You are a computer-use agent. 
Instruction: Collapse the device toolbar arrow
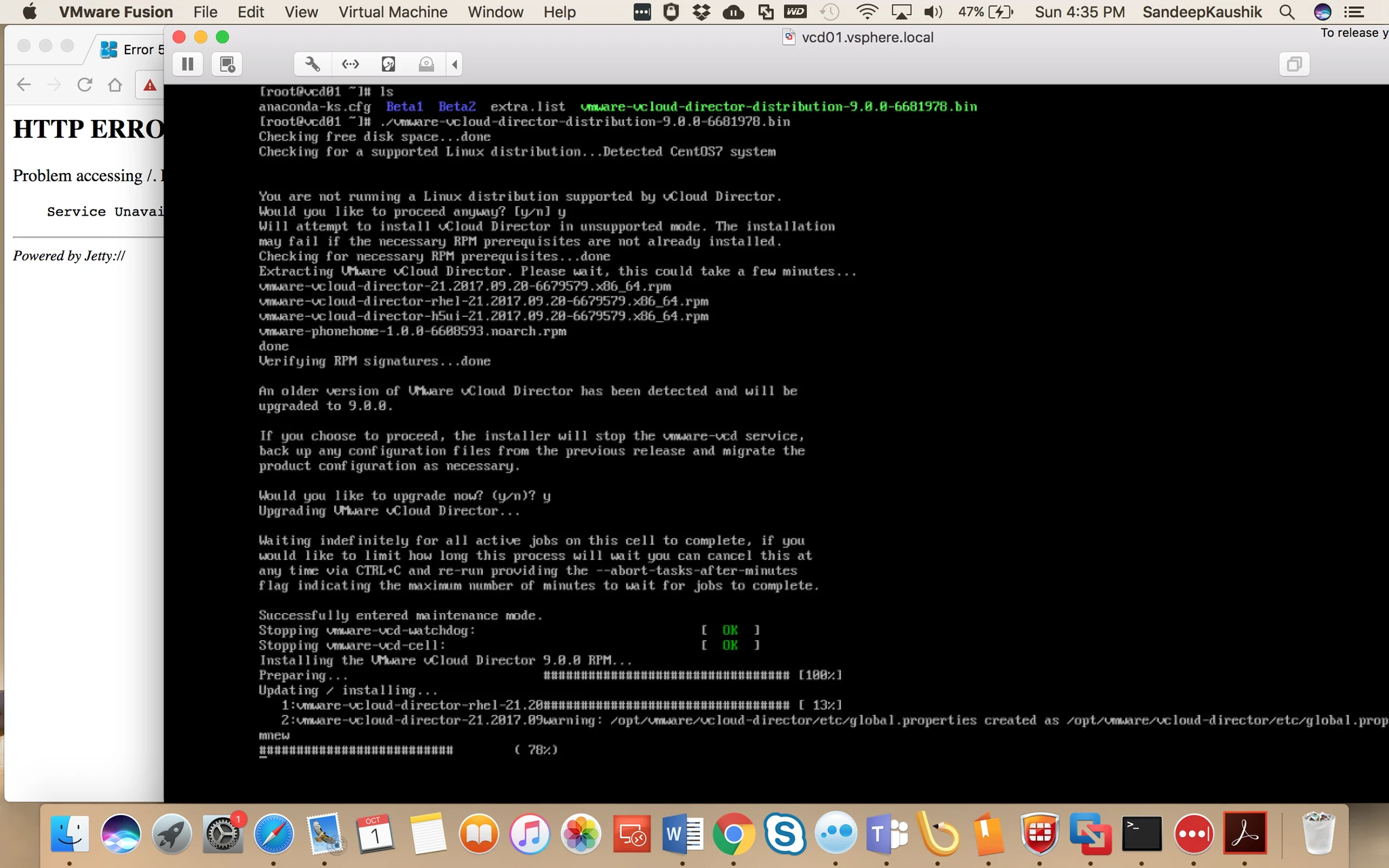click(454, 64)
